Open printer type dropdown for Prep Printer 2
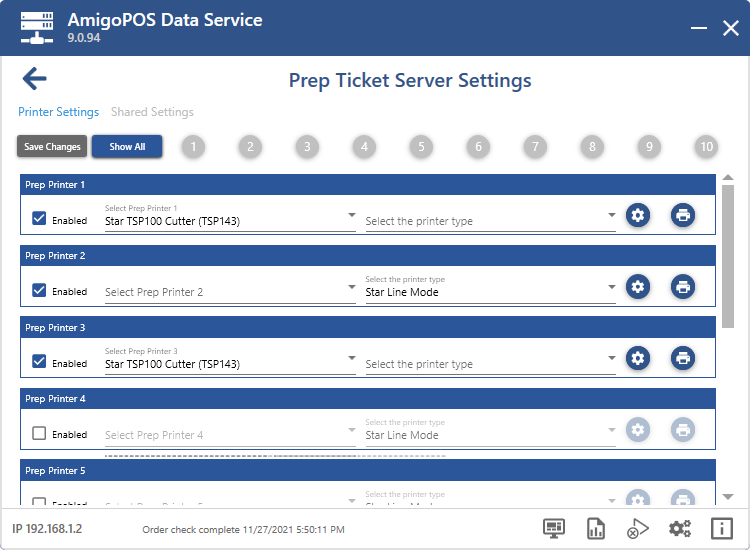The image size is (750, 550). pos(491,289)
